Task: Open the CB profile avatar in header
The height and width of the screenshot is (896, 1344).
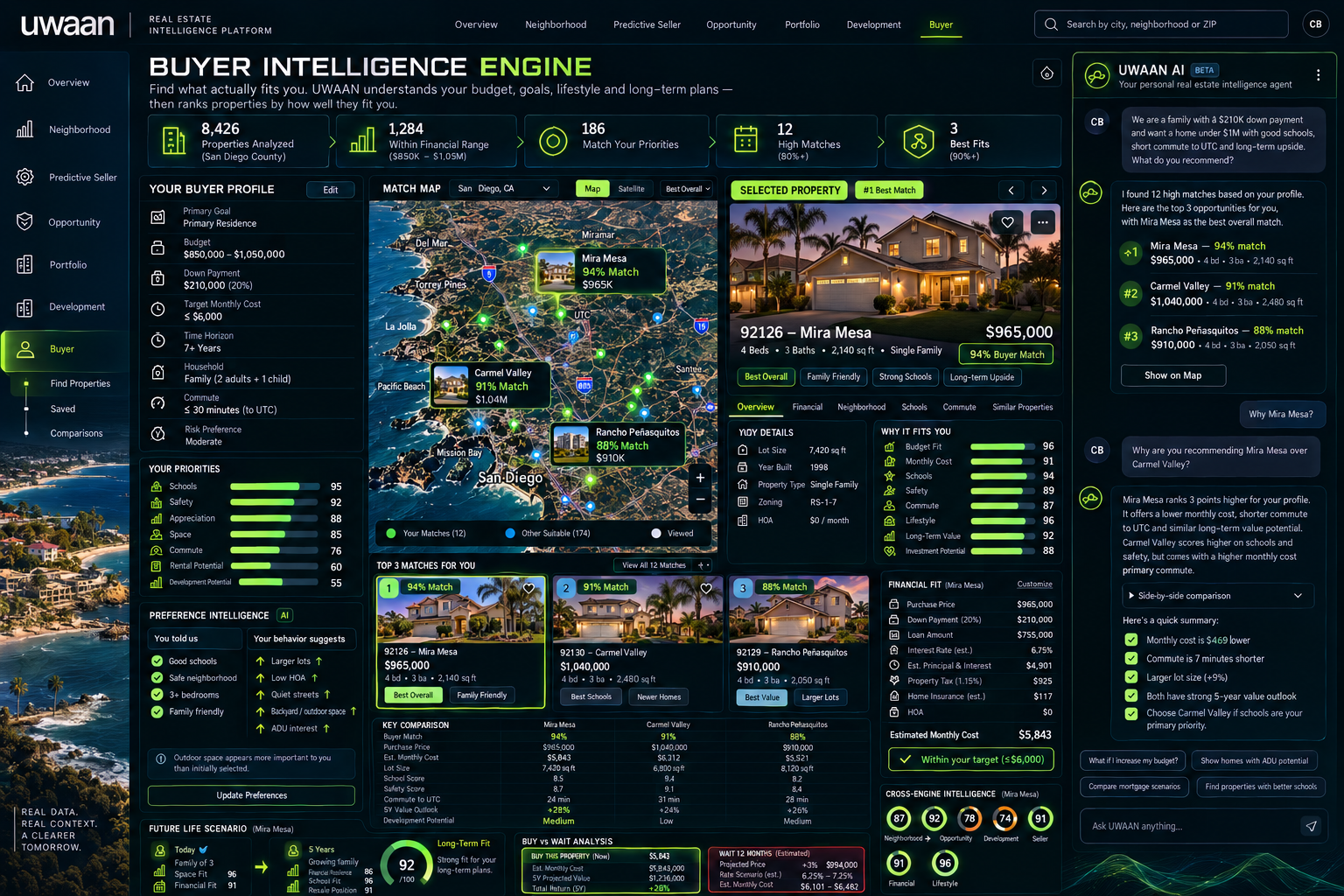Action: [x=1315, y=24]
